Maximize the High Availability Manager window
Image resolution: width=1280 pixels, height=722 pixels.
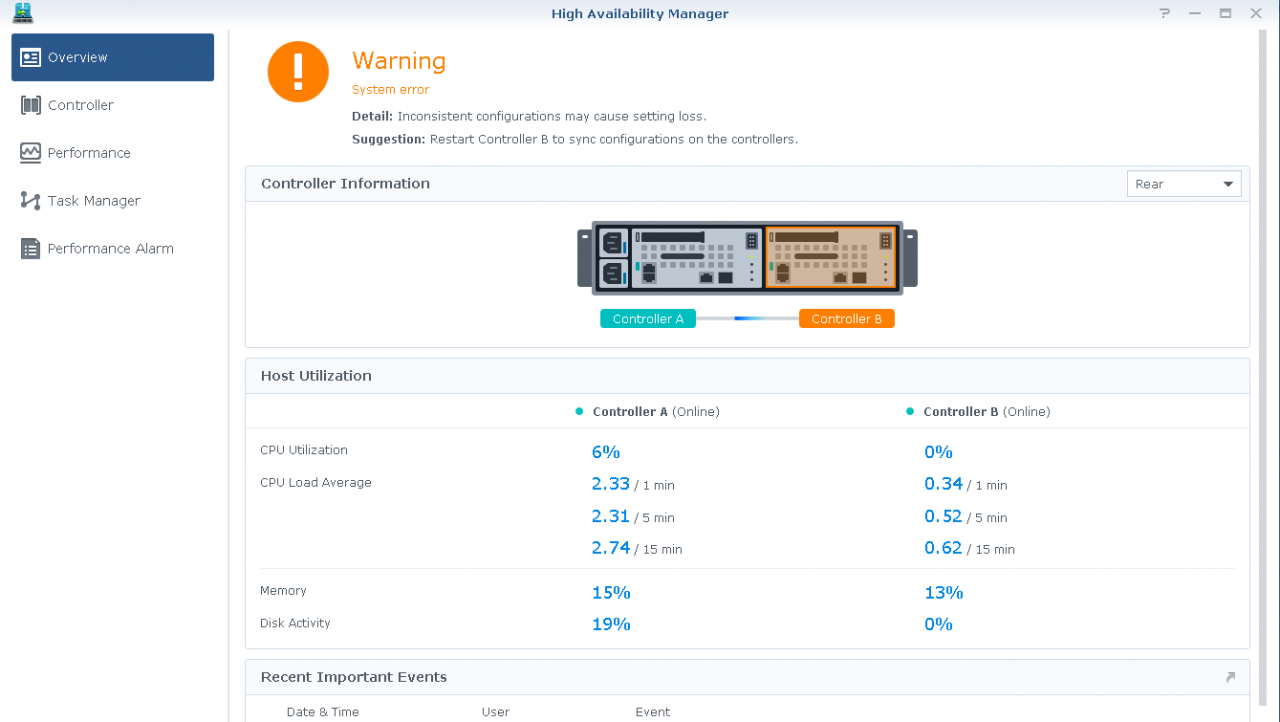pos(1225,14)
